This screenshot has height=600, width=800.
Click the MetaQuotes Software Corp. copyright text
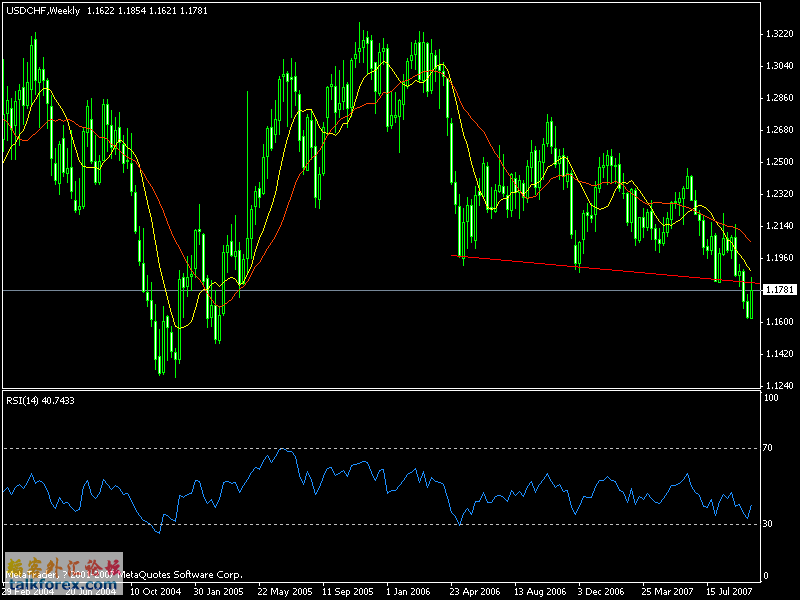click(x=180, y=575)
